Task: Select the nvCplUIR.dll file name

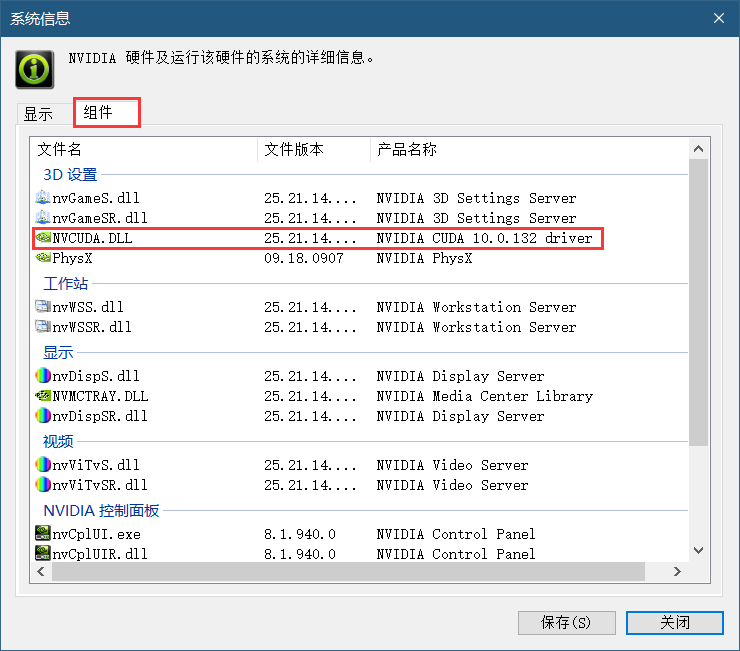Action: 100,554
